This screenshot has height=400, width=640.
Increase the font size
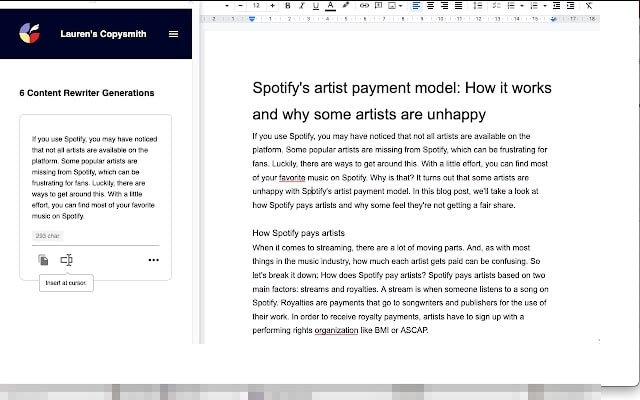(x=273, y=5)
